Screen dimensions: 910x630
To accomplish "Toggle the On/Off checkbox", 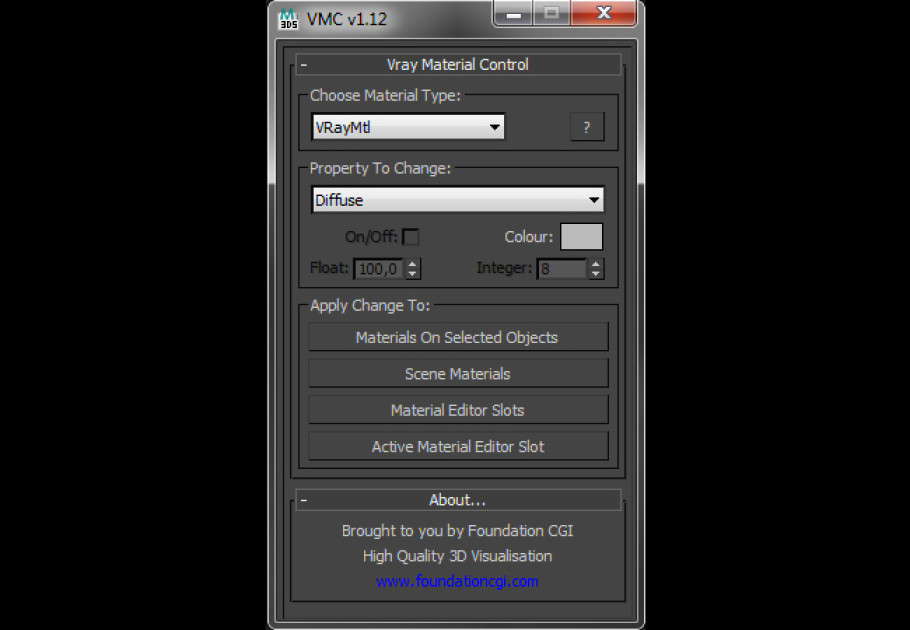I will pyautogui.click(x=410, y=237).
